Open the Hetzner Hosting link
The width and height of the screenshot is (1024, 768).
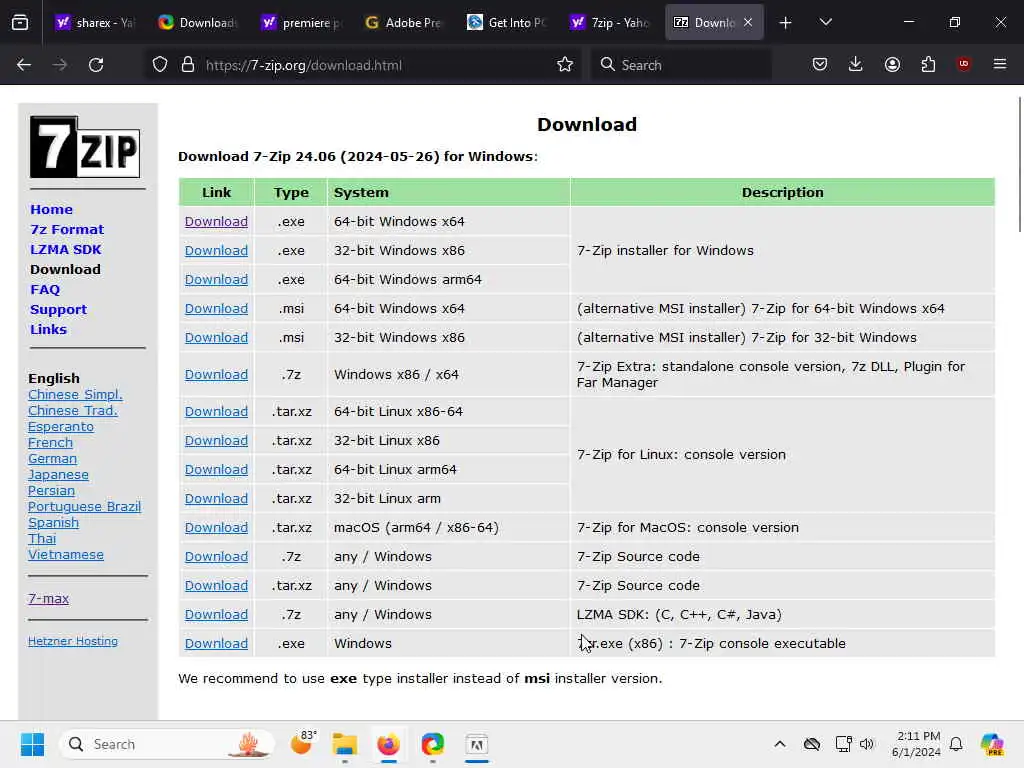tap(73, 641)
